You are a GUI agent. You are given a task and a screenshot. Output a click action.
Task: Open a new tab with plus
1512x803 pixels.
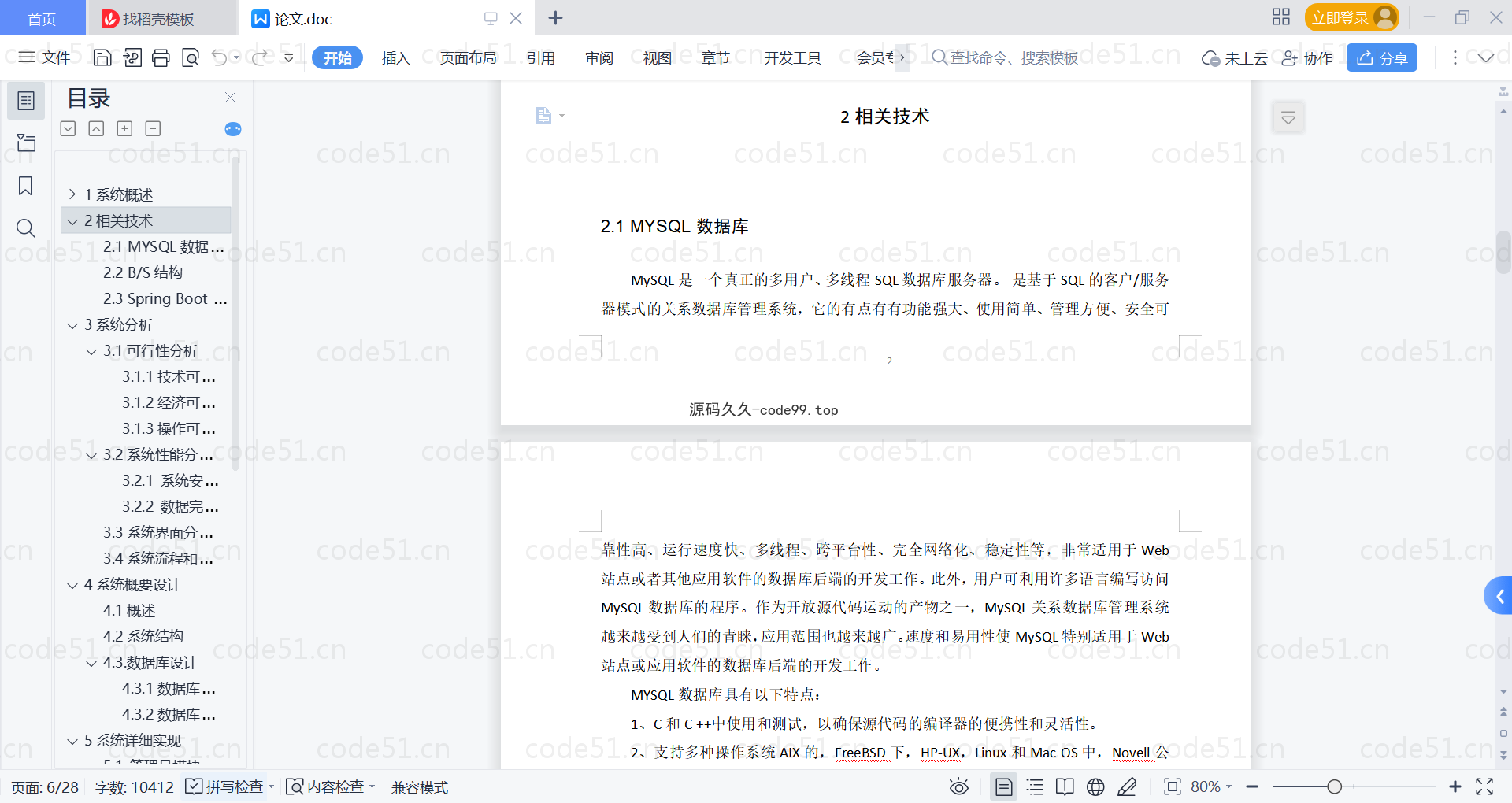(x=555, y=17)
